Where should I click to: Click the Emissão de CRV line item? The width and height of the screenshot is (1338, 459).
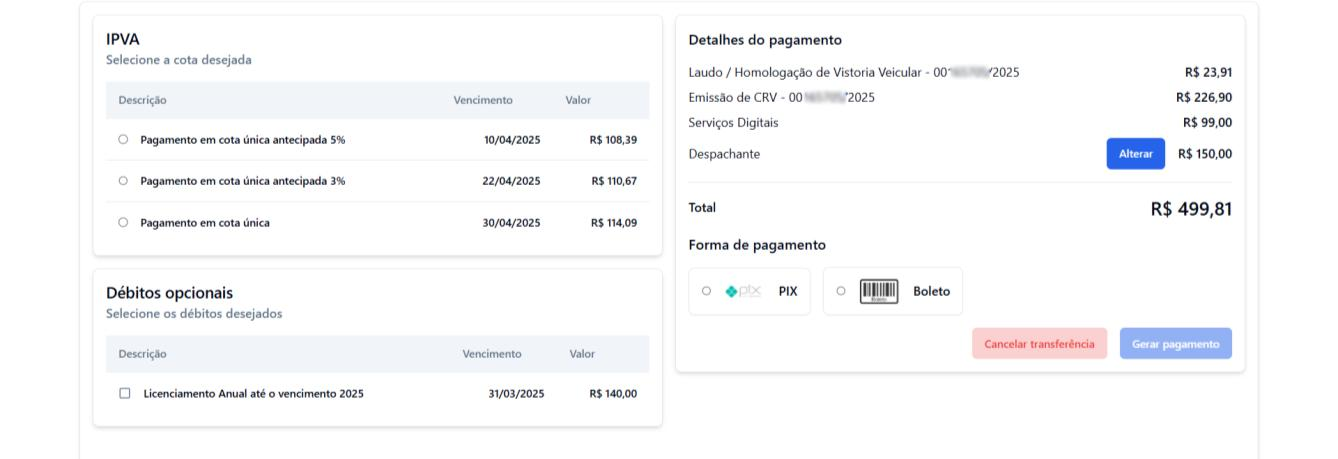point(781,97)
